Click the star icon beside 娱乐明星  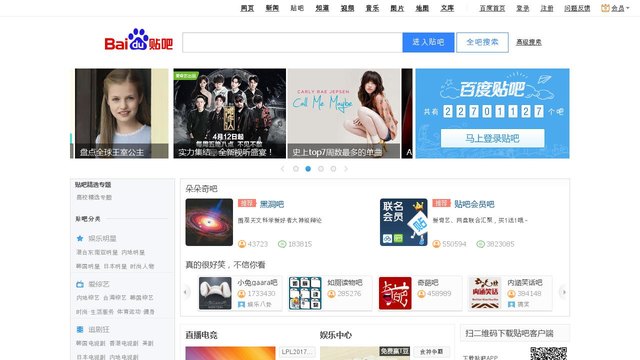coord(80,238)
